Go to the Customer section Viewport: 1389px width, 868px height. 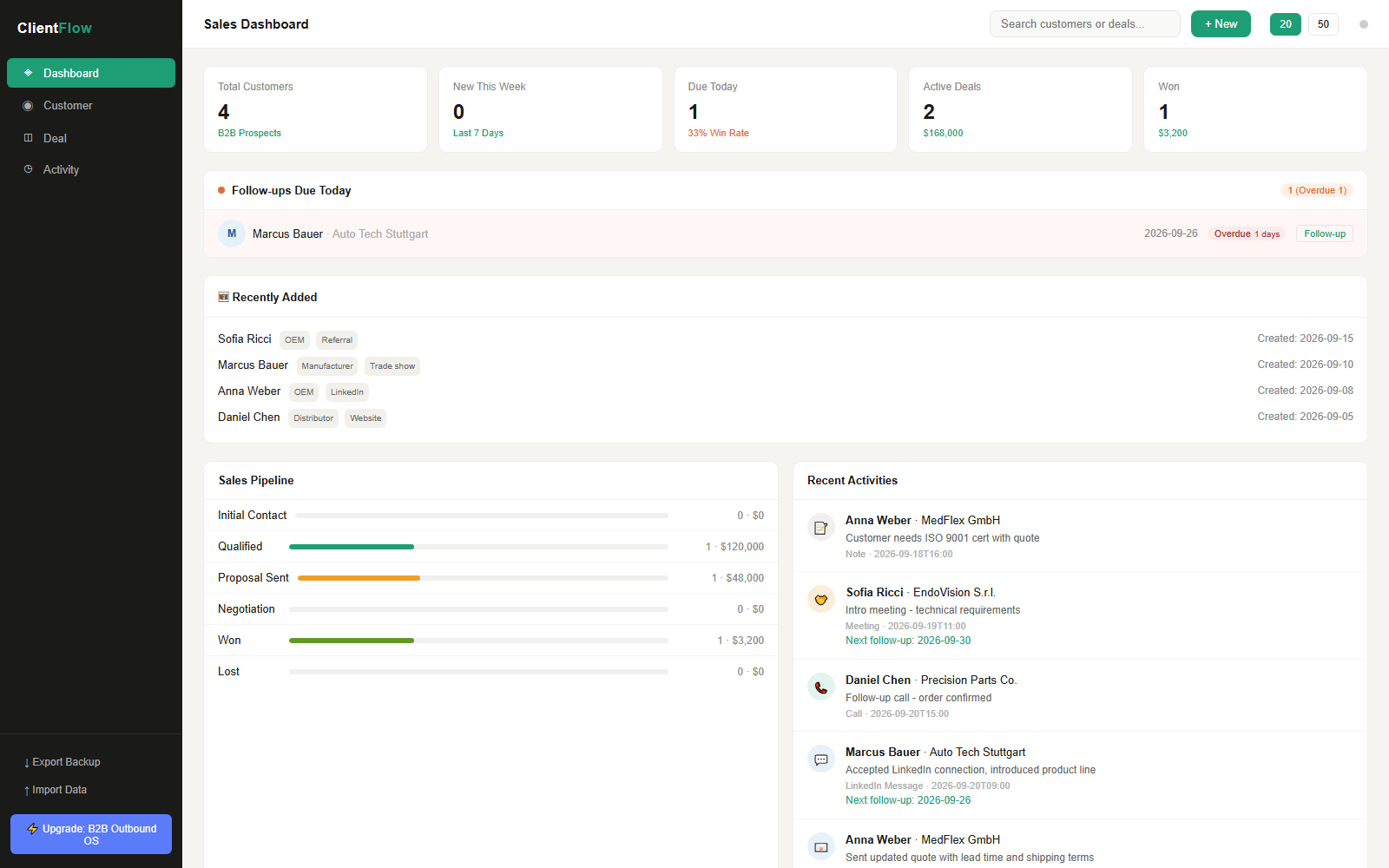91,105
